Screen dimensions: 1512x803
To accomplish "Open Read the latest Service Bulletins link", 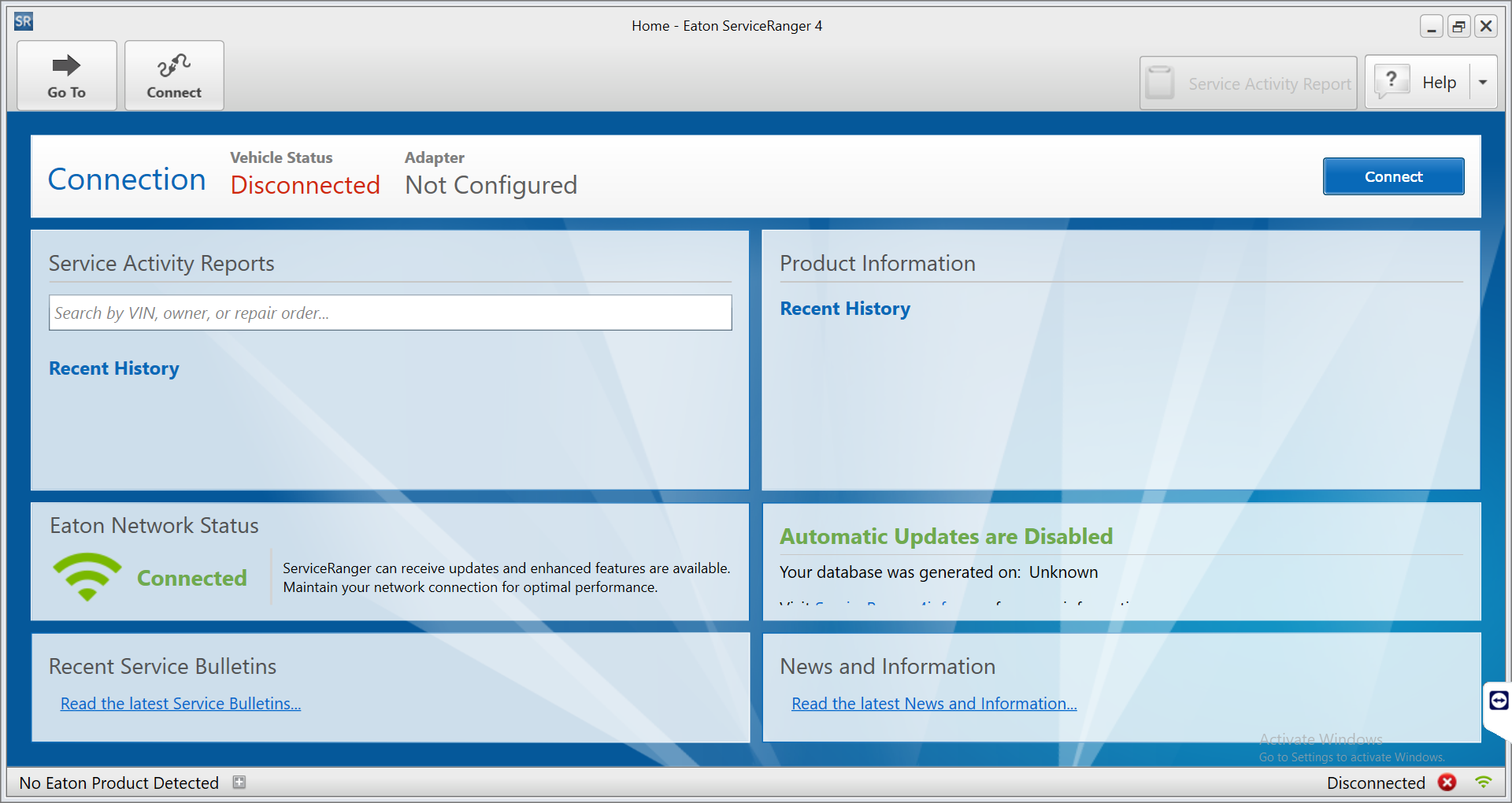I will coord(180,704).
